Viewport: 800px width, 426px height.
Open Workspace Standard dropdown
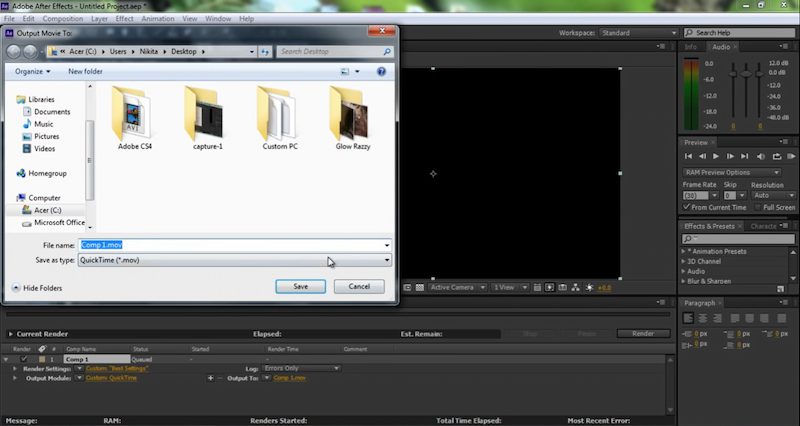pyautogui.click(x=638, y=33)
